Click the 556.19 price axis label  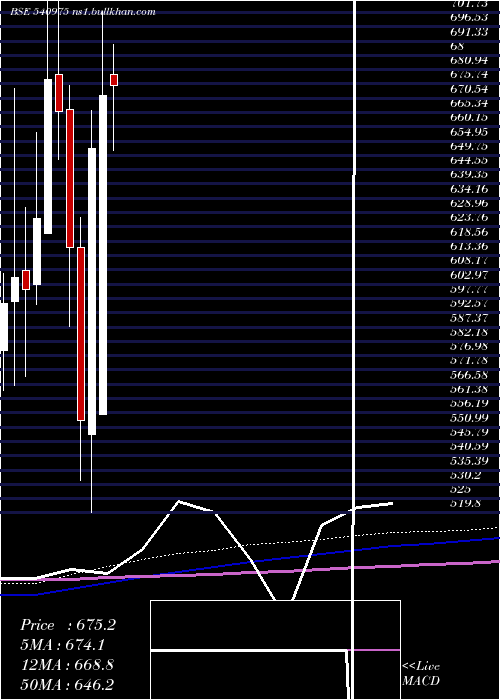[469, 403]
